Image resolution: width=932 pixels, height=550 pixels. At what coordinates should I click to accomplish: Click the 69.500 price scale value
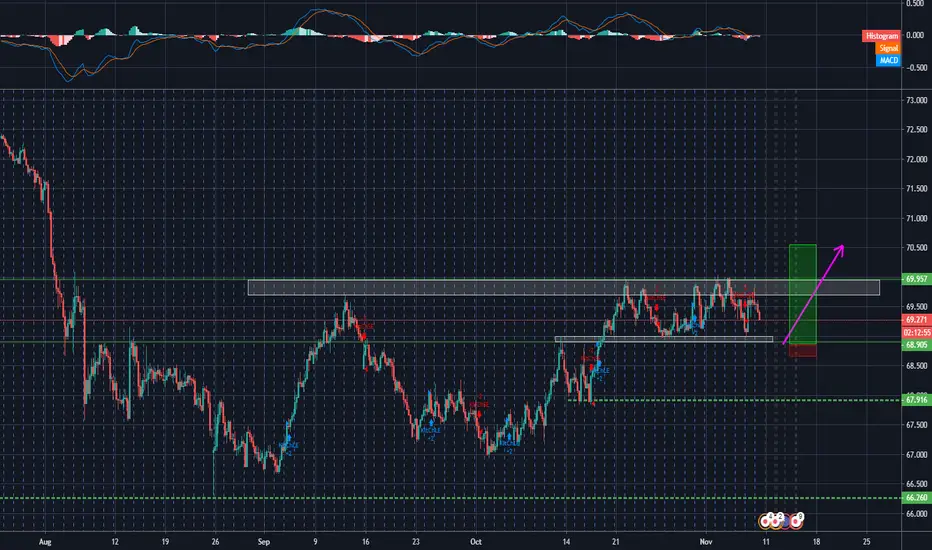tap(917, 307)
